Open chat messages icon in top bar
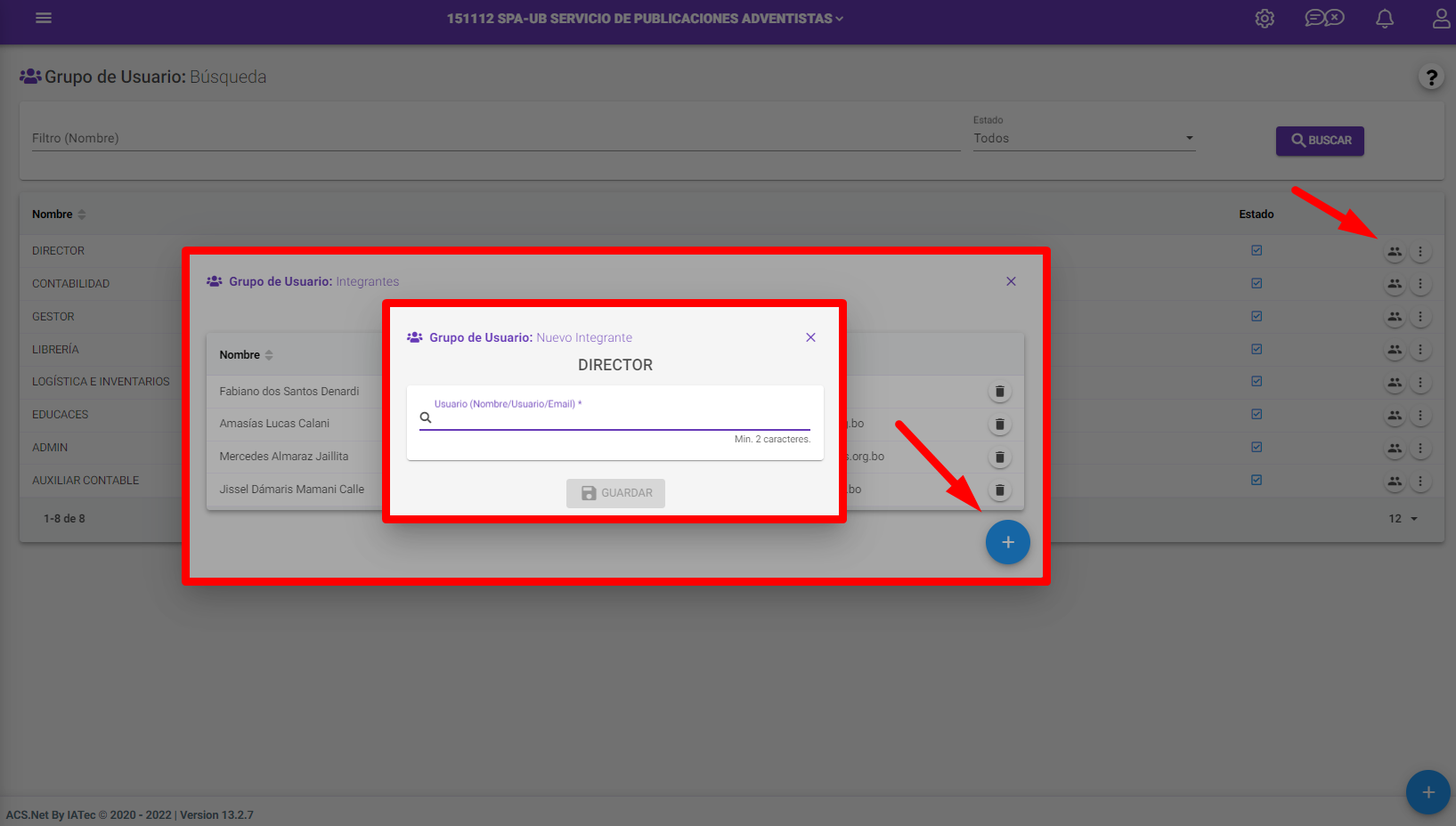 [x=1324, y=18]
